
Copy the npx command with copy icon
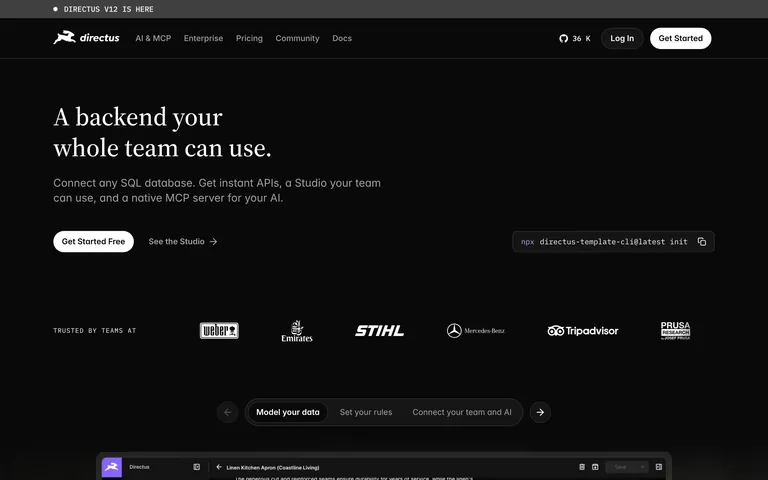[x=702, y=241]
